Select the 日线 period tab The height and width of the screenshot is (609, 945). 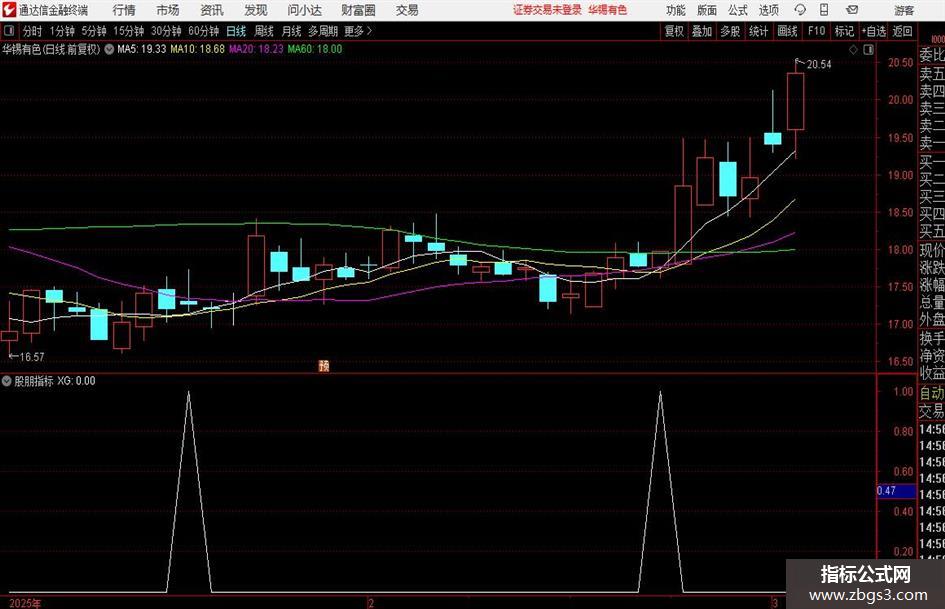(236, 31)
